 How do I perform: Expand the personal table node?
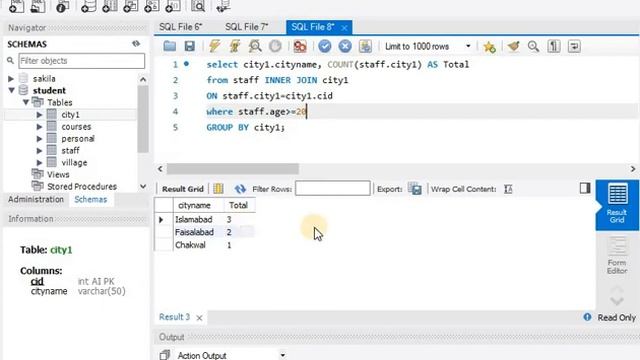[x=39, y=139]
